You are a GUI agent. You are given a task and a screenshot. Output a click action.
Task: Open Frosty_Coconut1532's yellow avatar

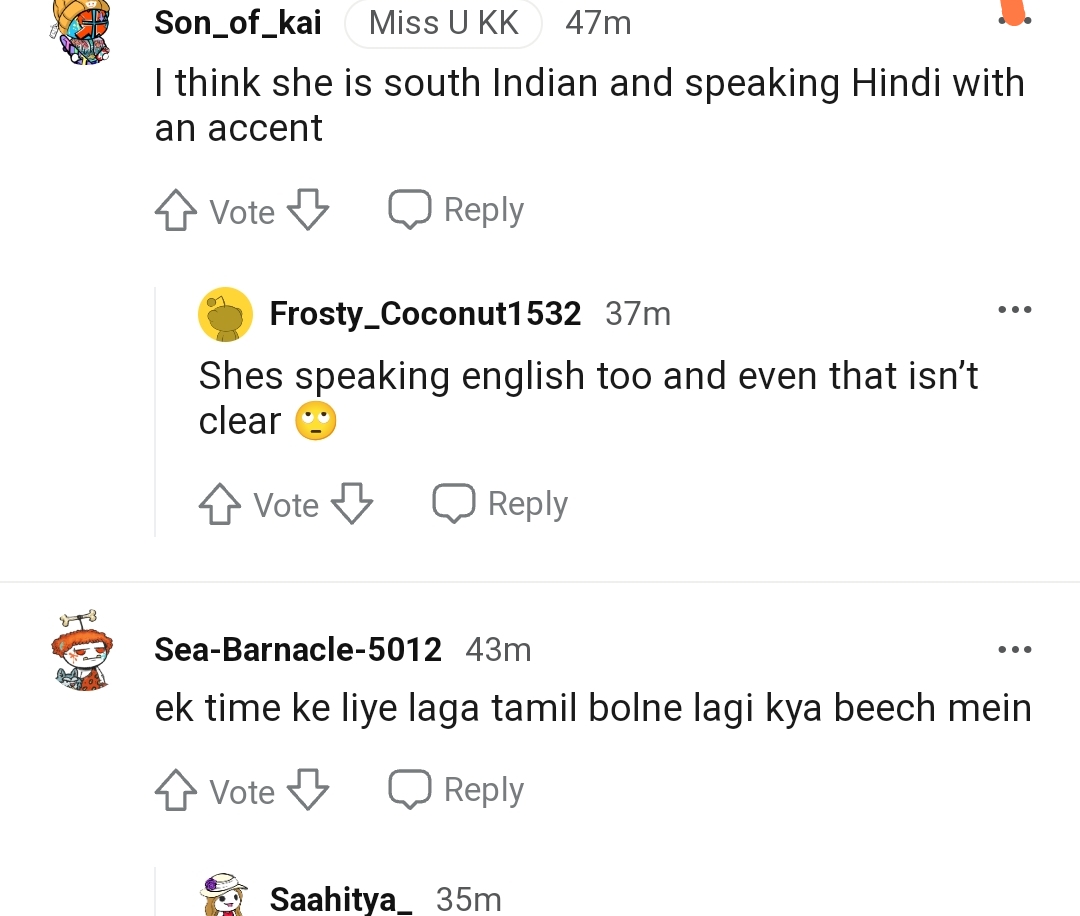(225, 314)
